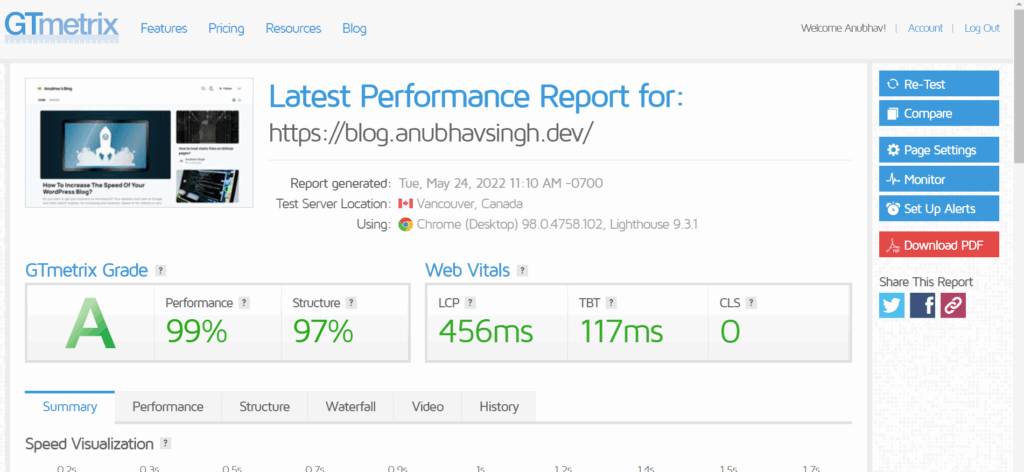This screenshot has width=1024, height=472.
Task: Open help icon next to Performance score
Action: [244, 303]
